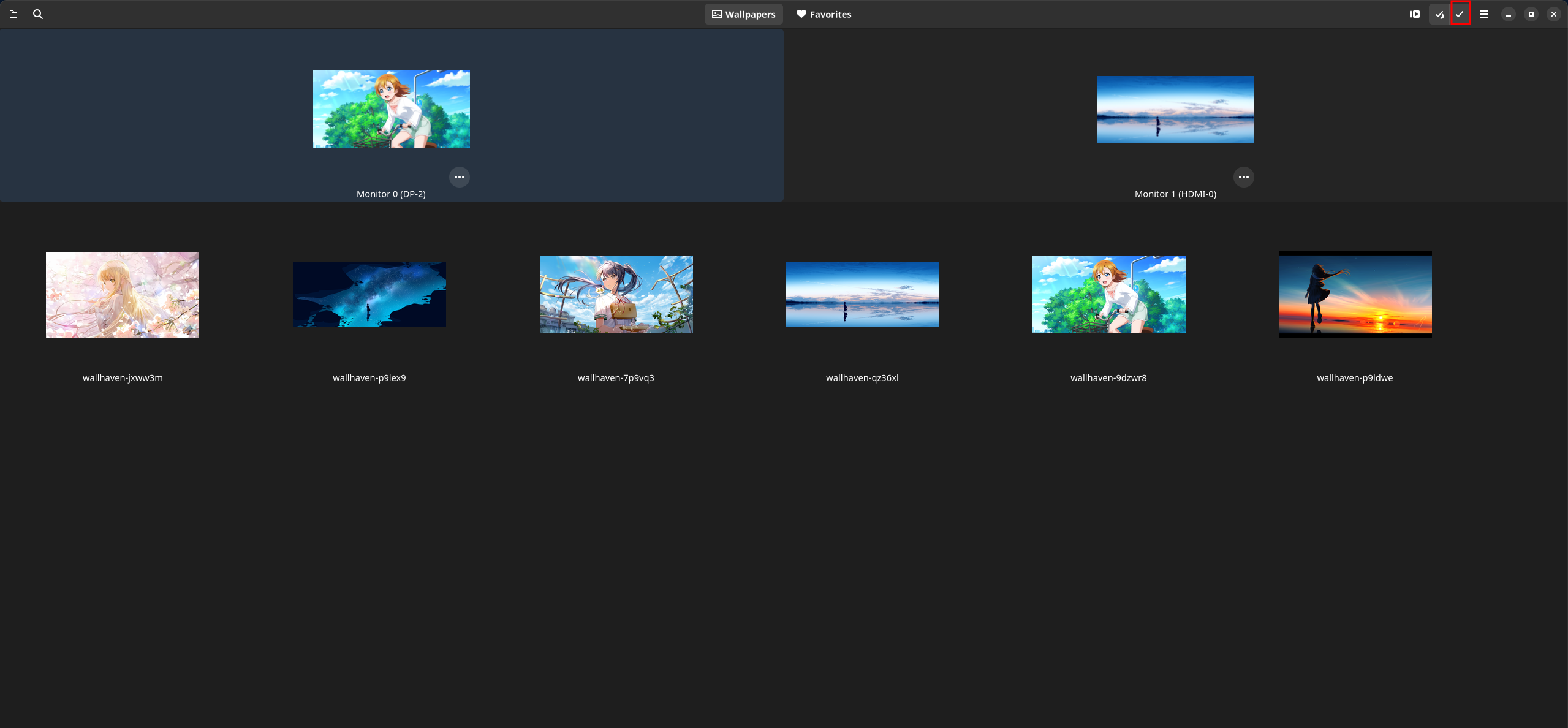Switch to the Wallpapers tab

[743, 14]
